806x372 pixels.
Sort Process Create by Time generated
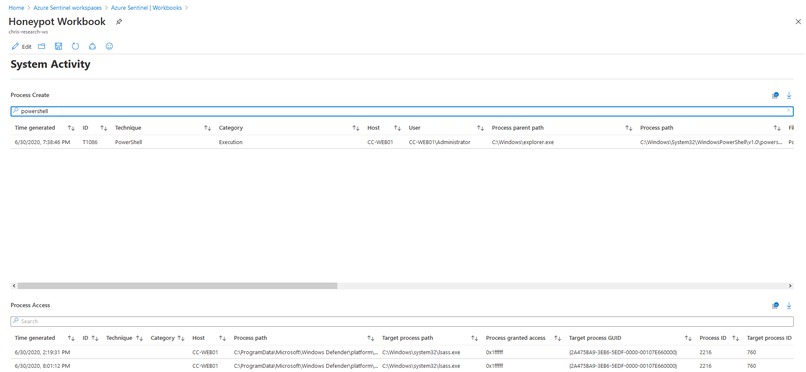click(x=71, y=128)
